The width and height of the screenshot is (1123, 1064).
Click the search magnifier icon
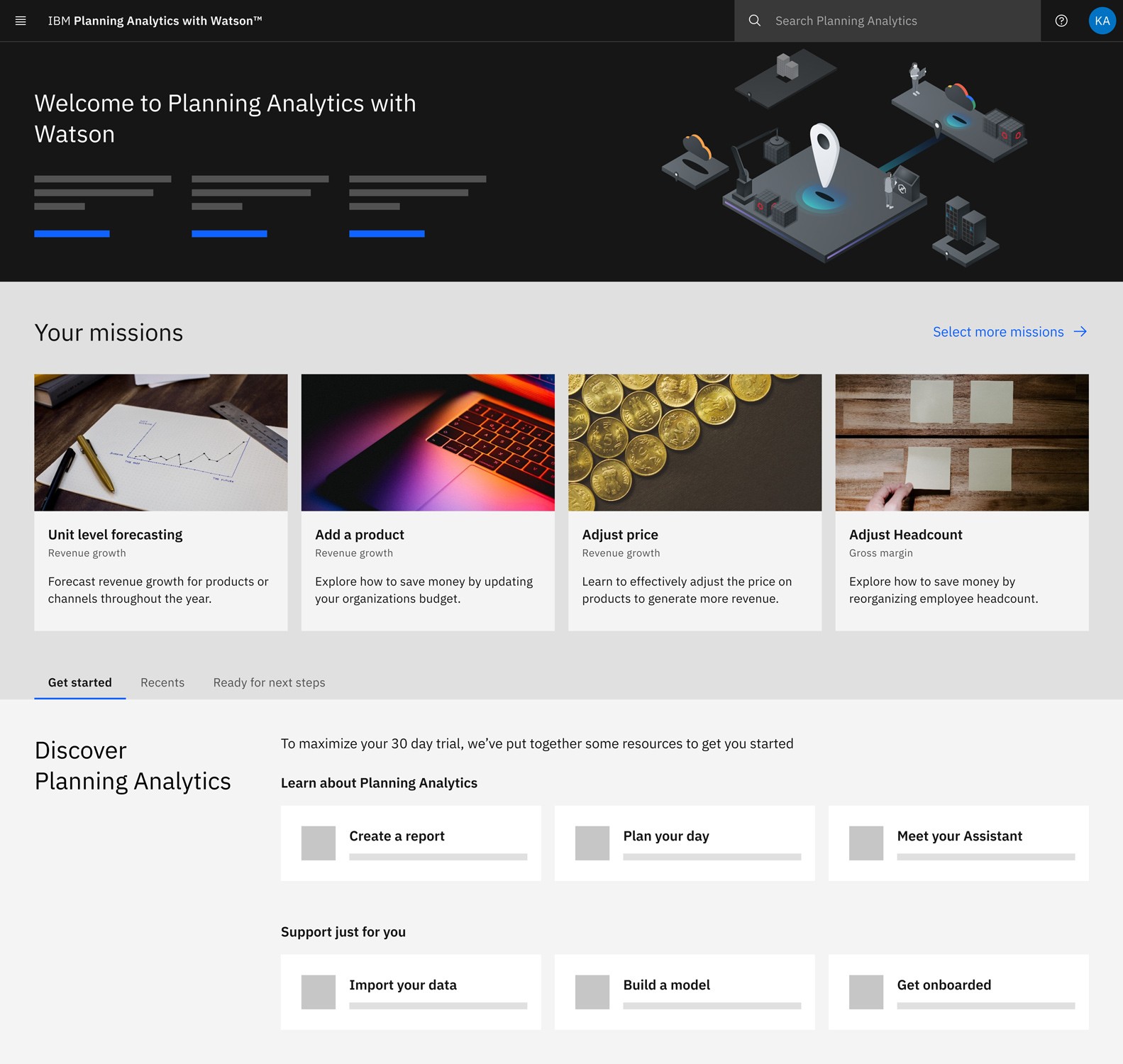(x=755, y=21)
